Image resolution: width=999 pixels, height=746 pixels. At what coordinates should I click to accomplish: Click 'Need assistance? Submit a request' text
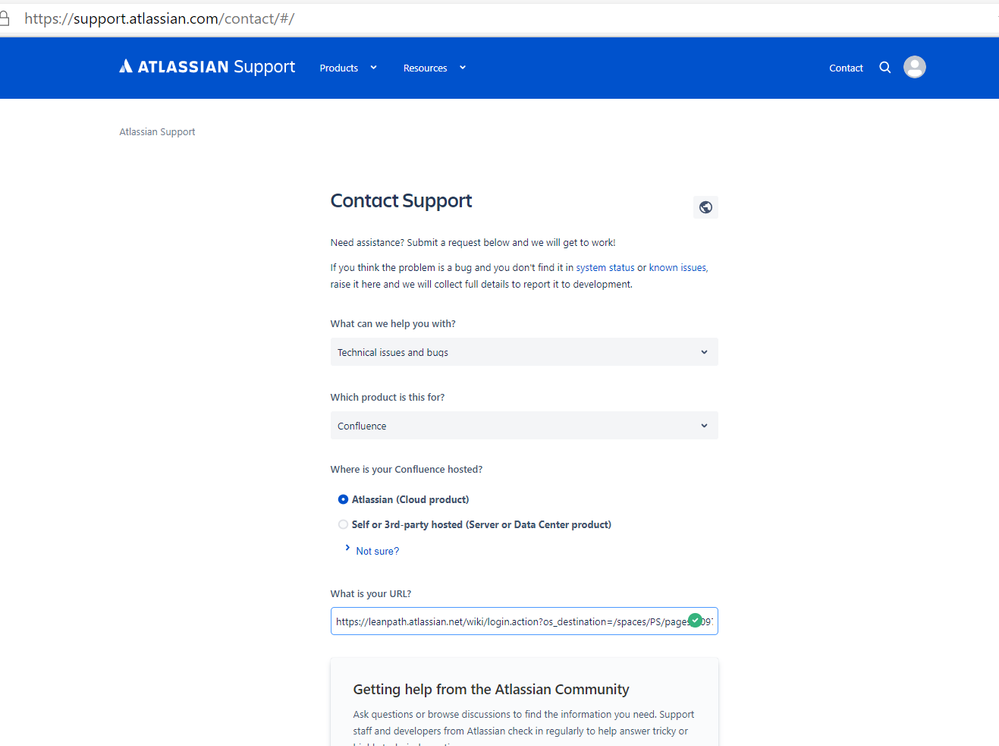point(473,243)
